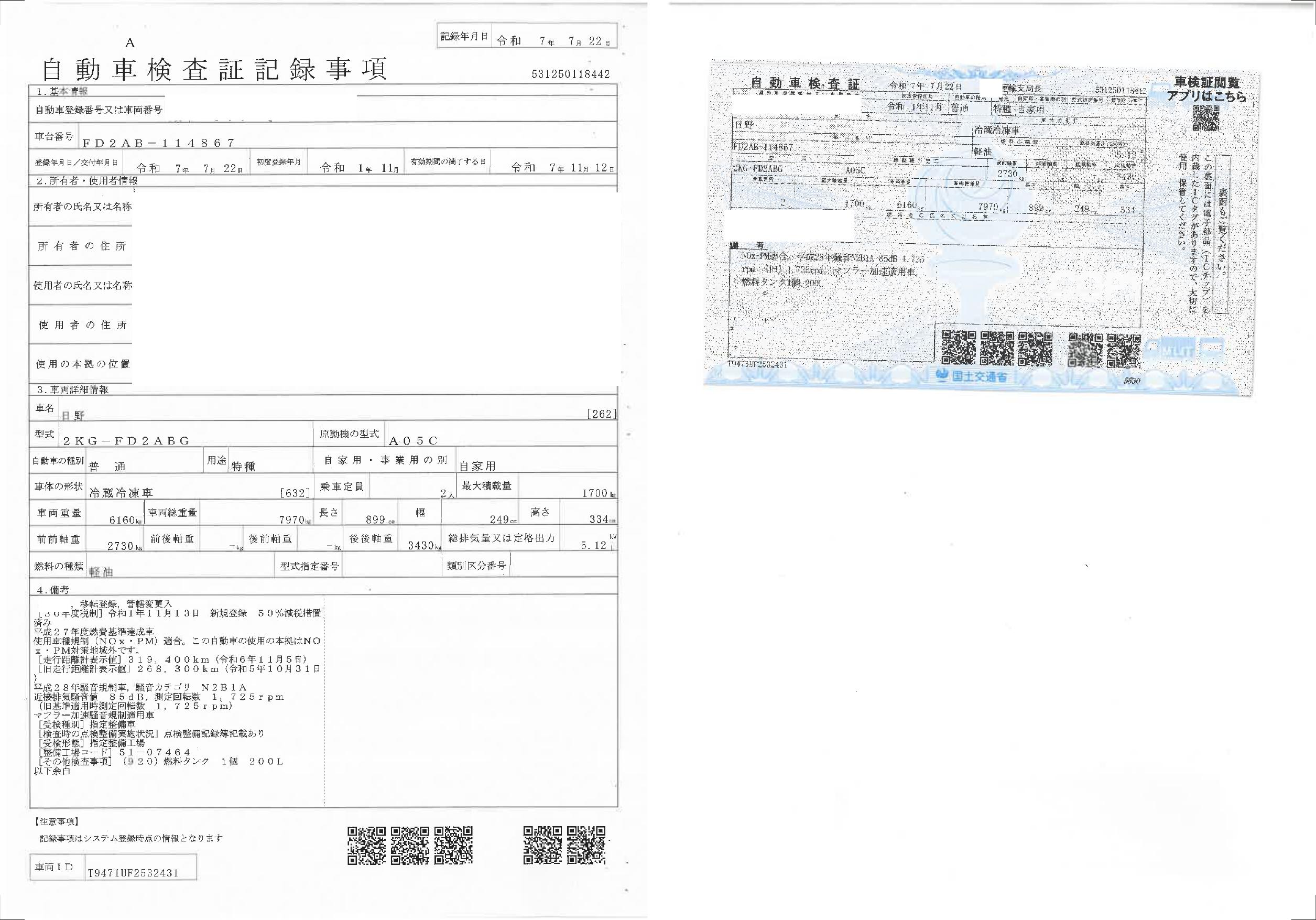Screen dimensions: 1316x920
Task: Select the 長さ label
Action: pyautogui.click(x=329, y=513)
